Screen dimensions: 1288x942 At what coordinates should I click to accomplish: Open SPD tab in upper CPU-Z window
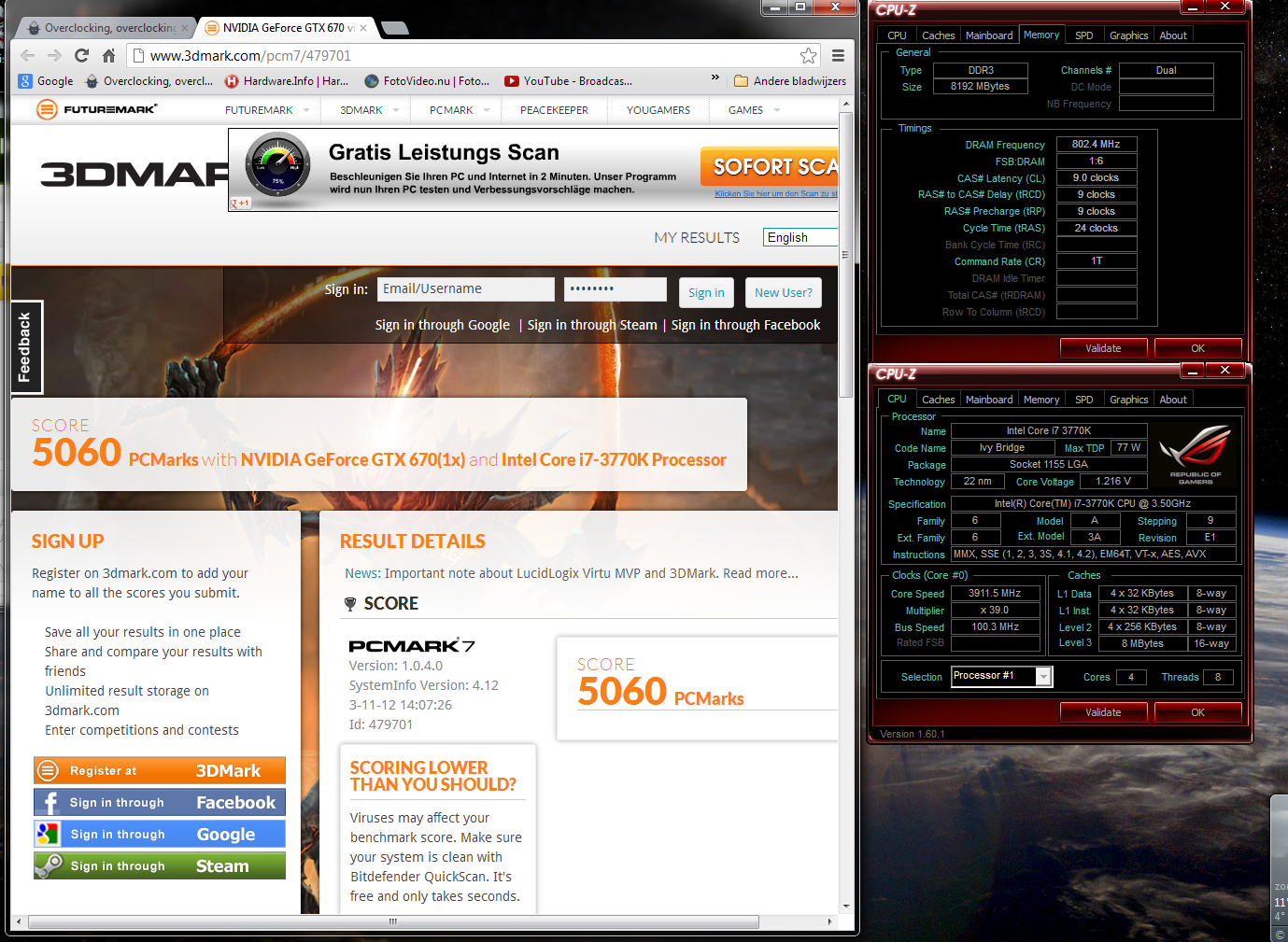pos(1083,35)
